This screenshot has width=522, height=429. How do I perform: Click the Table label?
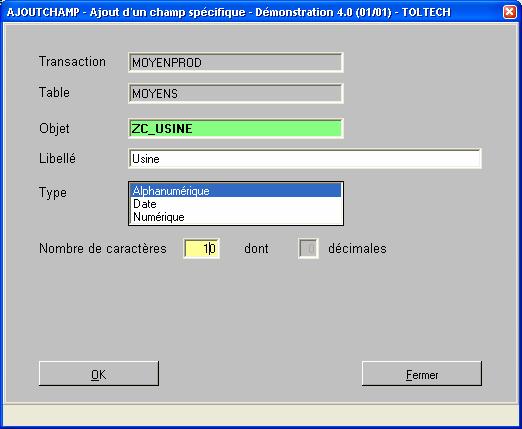54,92
